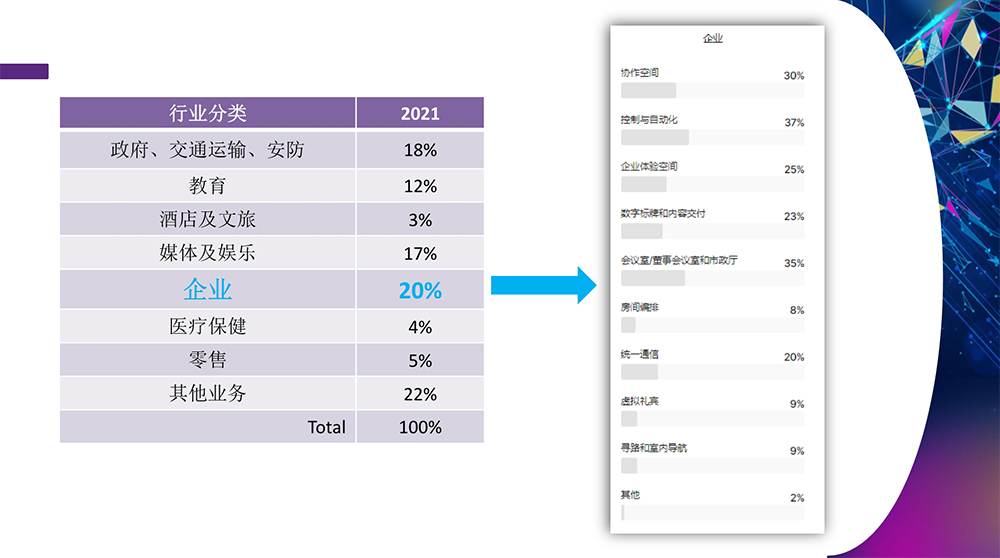This screenshot has width=1000, height=558.
Task: Click the 协作空间 progress bar
Action: pyautogui.click(x=712, y=90)
